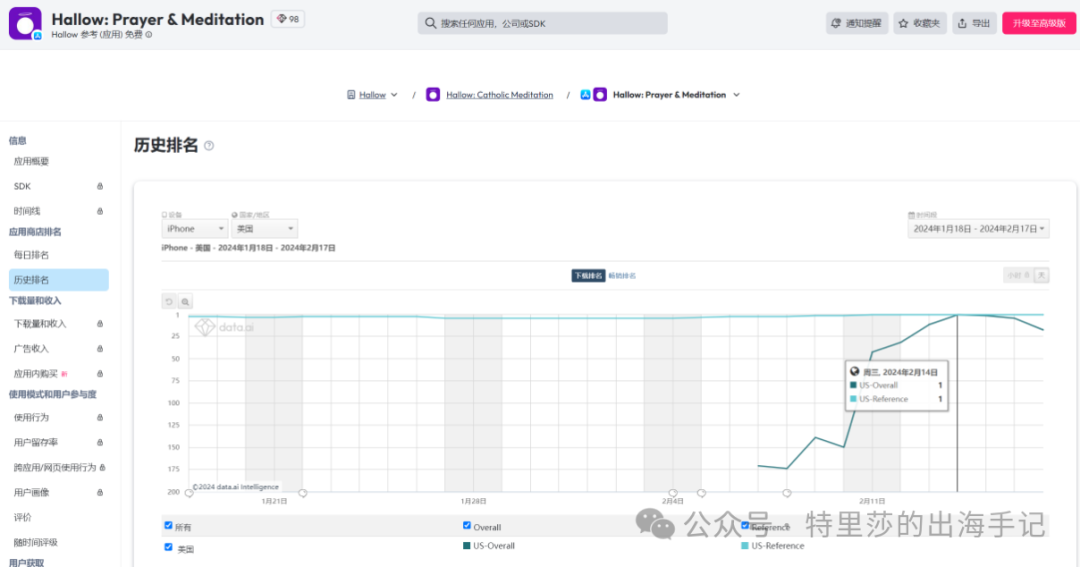The image size is (1080, 567).
Task: Open 时间线 in the sidebar
Action: tap(27, 211)
